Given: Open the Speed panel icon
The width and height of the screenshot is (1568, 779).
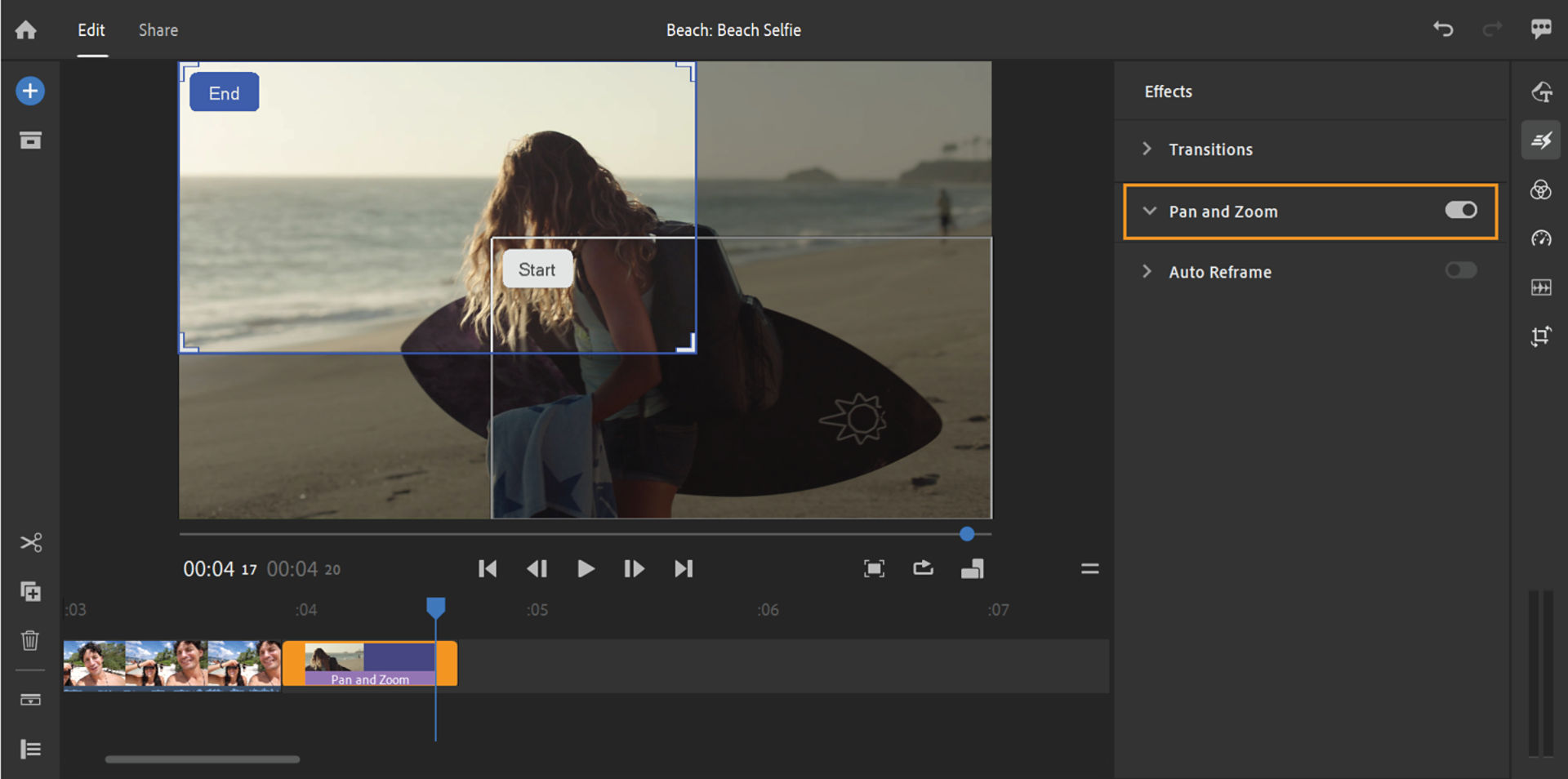Looking at the screenshot, I should click(1542, 238).
